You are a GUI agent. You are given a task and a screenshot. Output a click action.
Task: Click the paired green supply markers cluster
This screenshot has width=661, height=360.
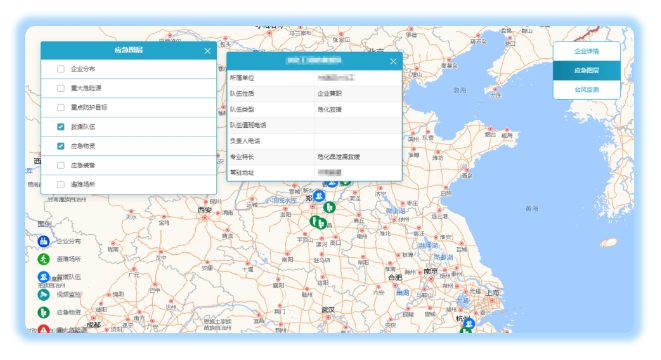[318, 222]
